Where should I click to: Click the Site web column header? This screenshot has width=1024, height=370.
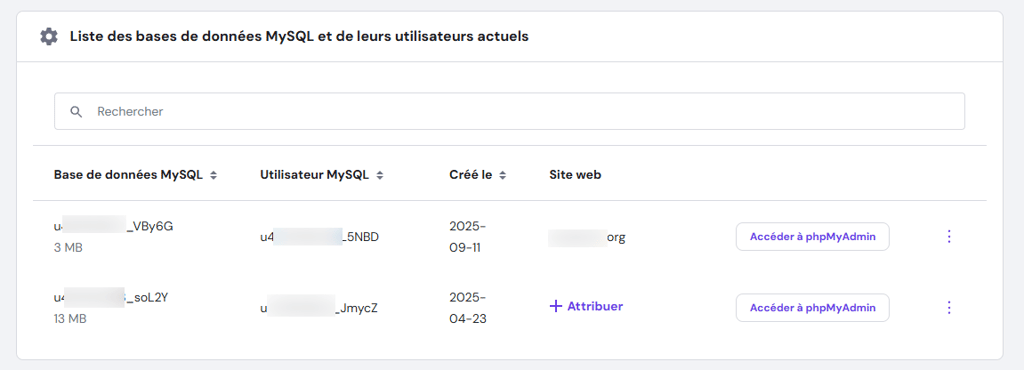(575, 175)
